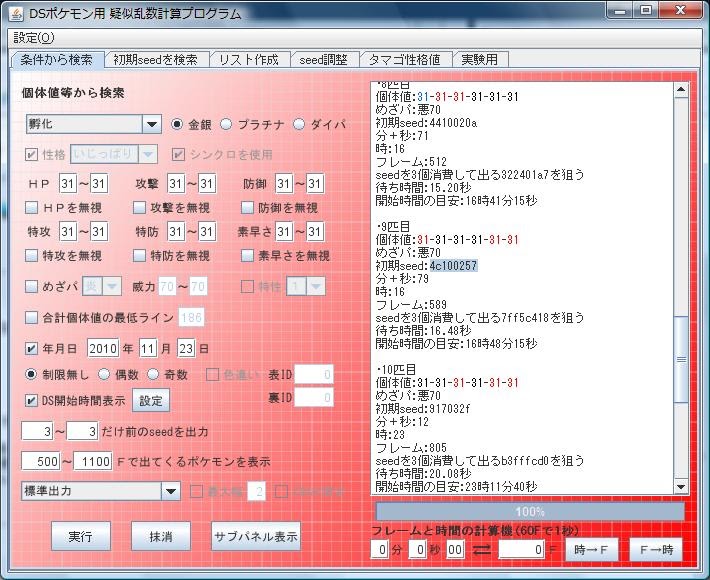
Task: Go to the 実験用 tab
Action: (480, 59)
